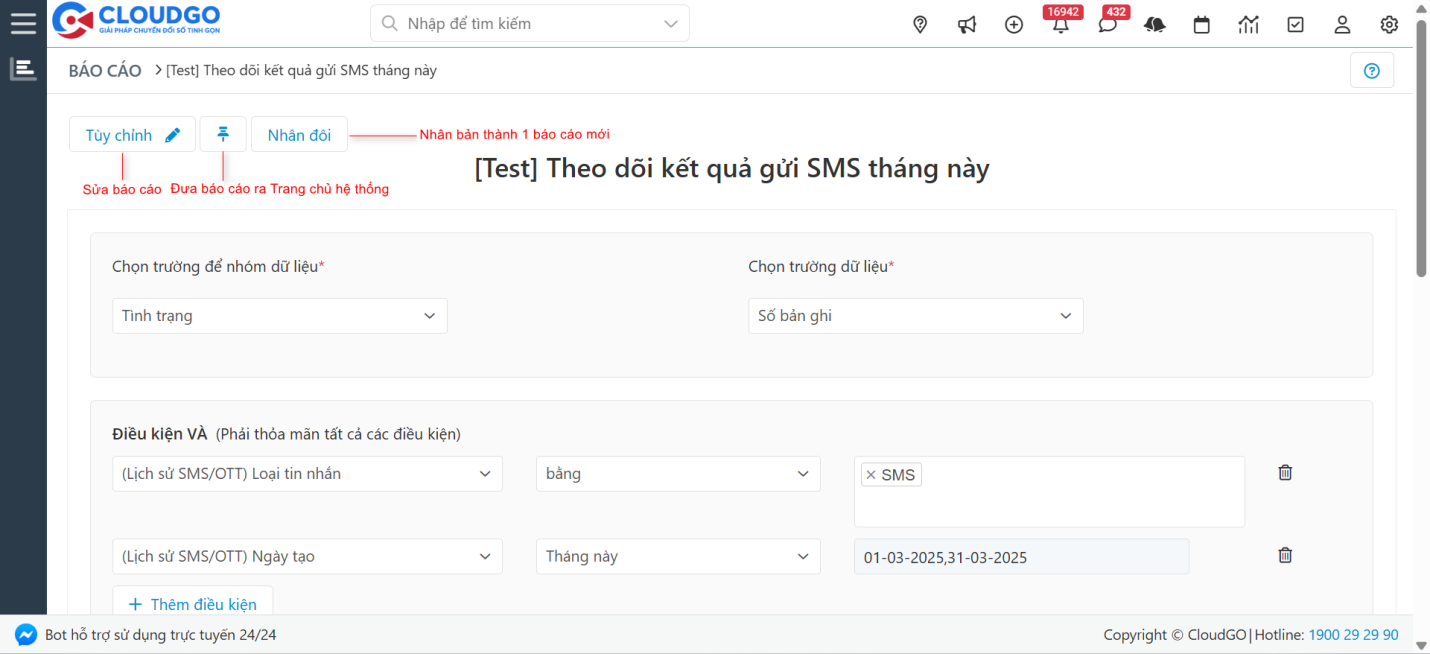Delete the Ngày tạo condition row
This screenshot has width=1430, height=654.
point(1285,555)
